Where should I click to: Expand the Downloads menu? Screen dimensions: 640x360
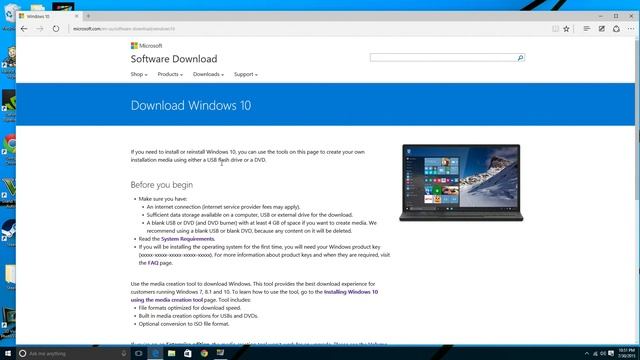208,74
